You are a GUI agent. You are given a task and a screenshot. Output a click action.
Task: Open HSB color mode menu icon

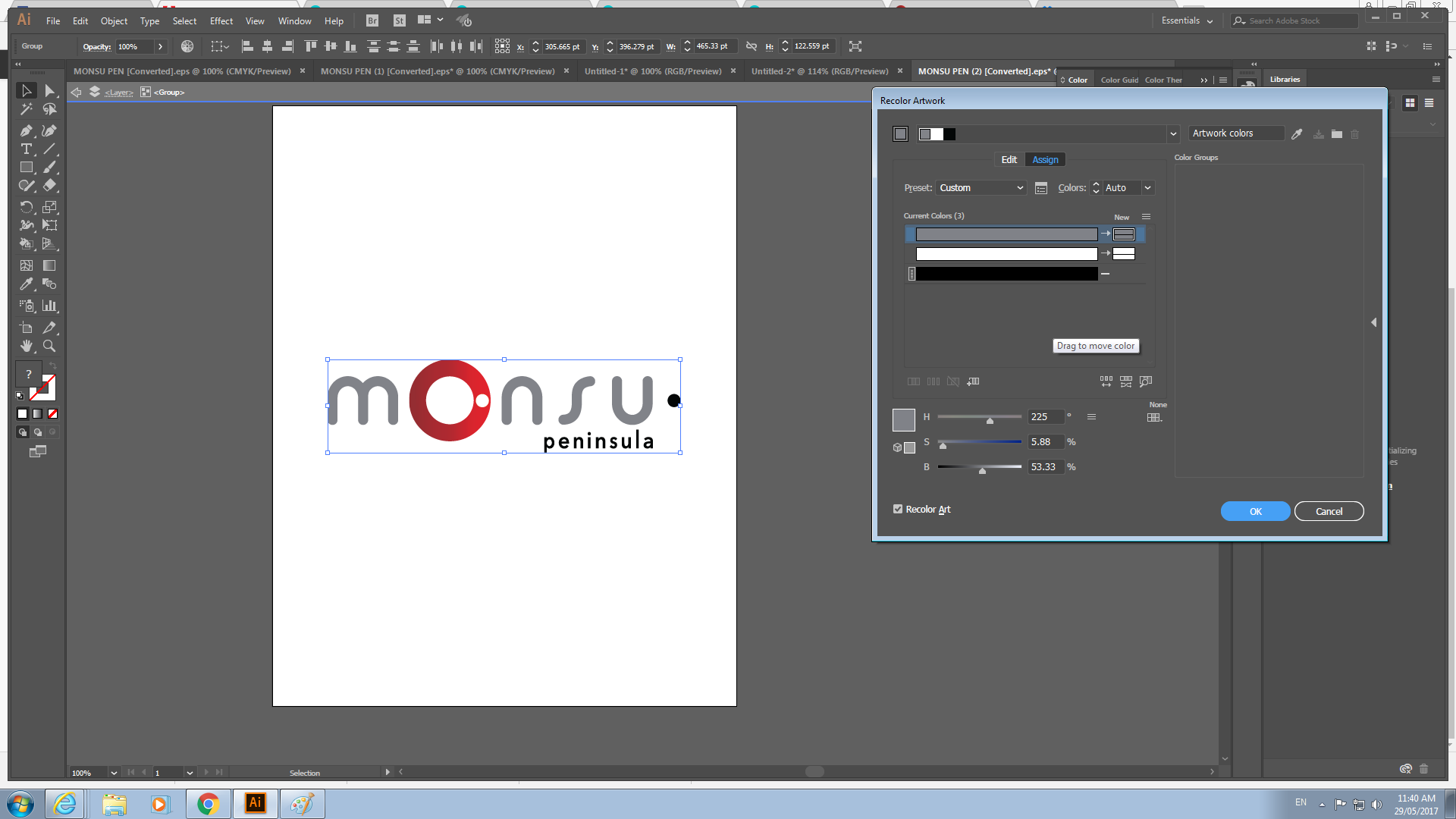coord(1091,417)
